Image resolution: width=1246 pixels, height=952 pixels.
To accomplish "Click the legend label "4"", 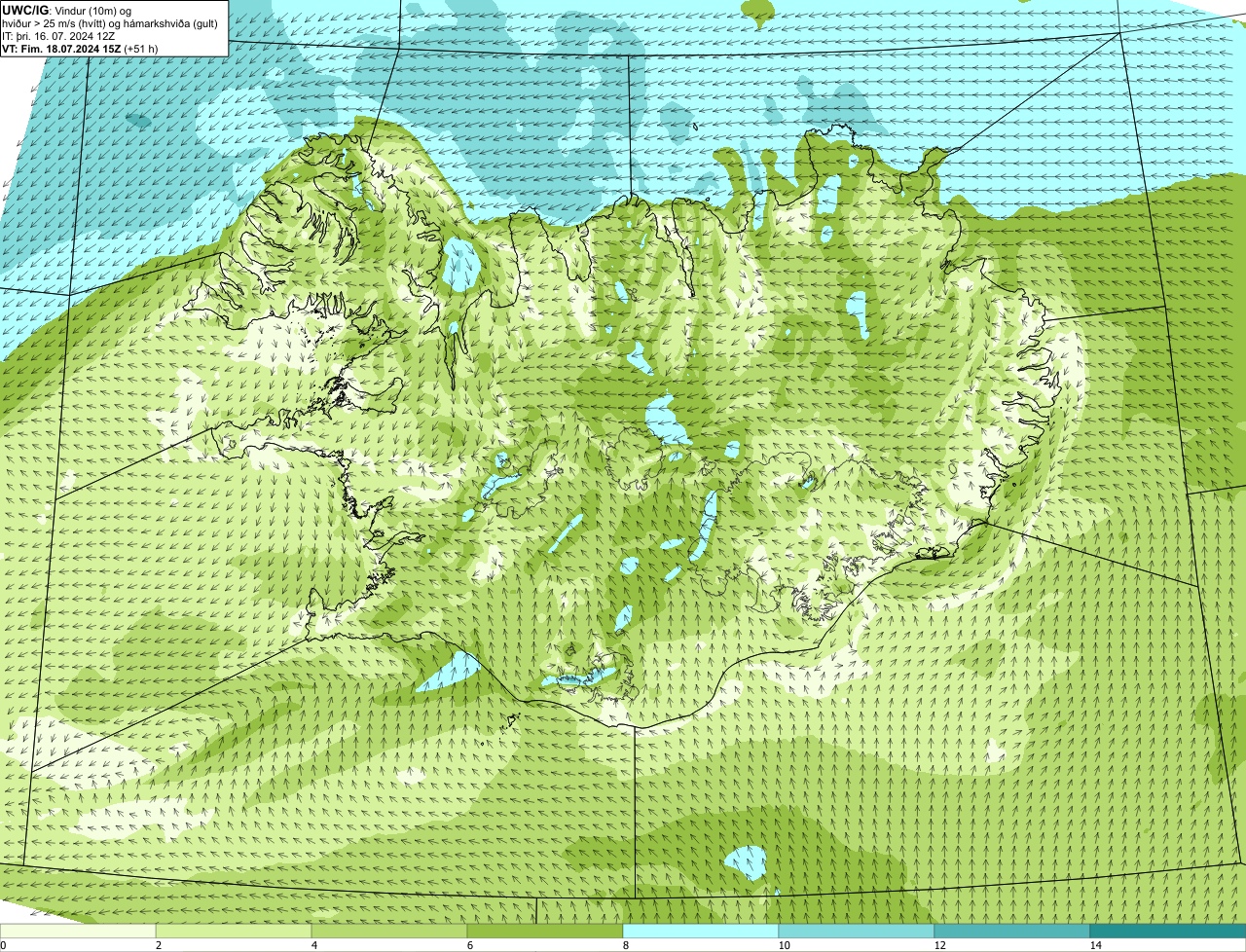I will tap(313, 945).
